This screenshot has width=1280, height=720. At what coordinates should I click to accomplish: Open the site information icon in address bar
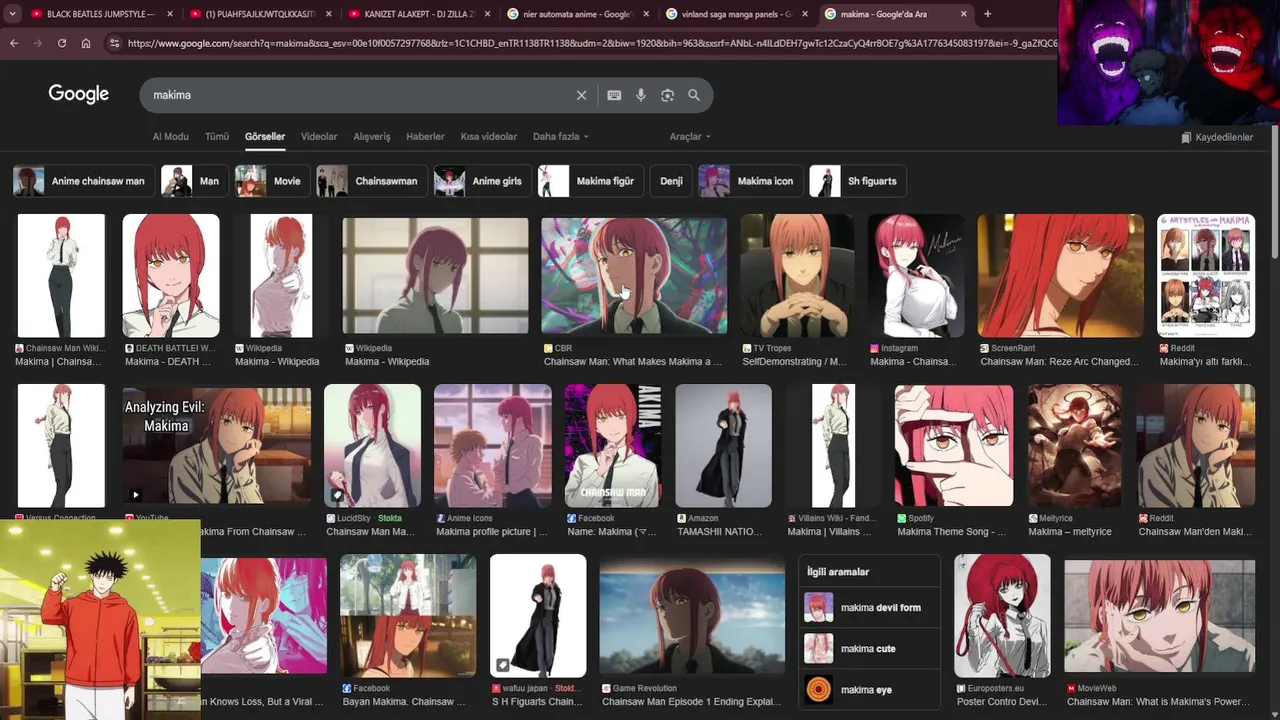coord(114,43)
